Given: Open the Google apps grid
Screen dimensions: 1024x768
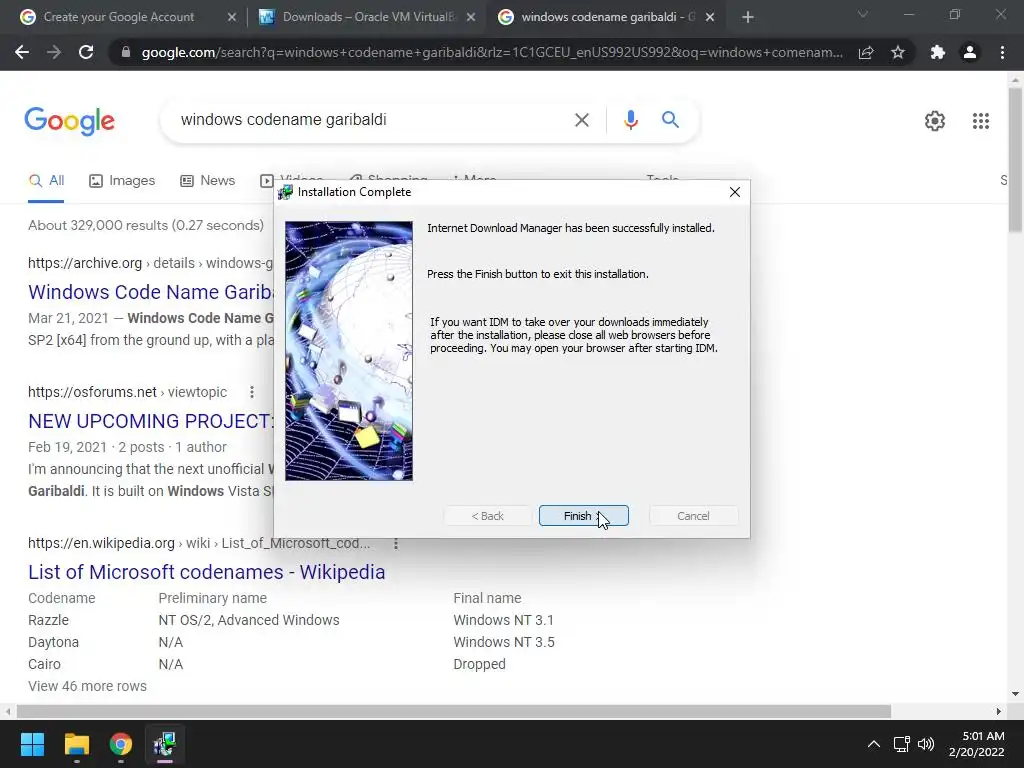Looking at the screenshot, I should [980, 121].
